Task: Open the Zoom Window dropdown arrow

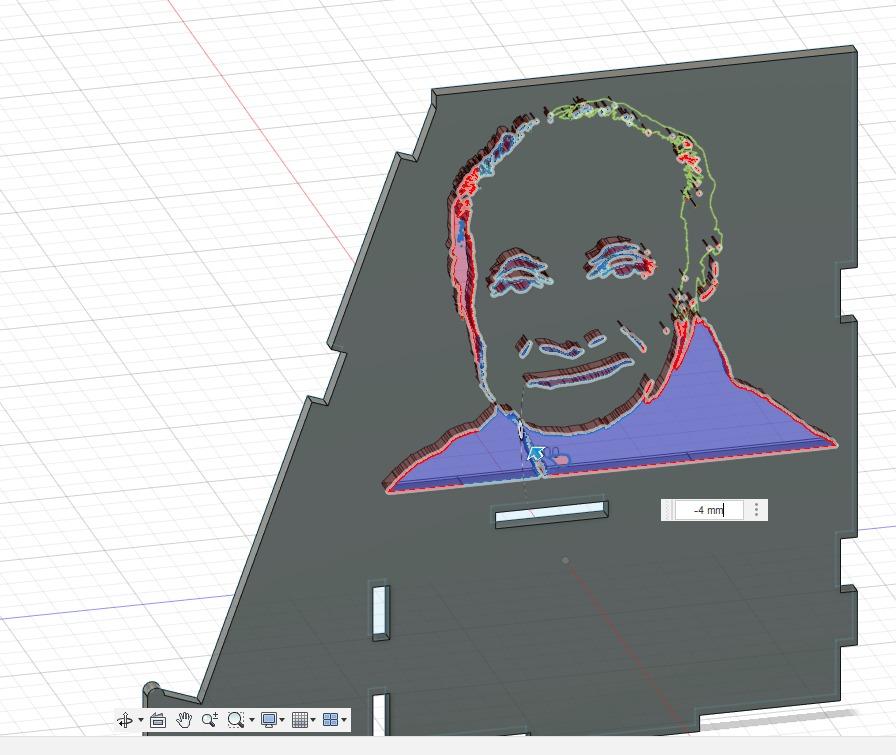Action: coord(251,720)
